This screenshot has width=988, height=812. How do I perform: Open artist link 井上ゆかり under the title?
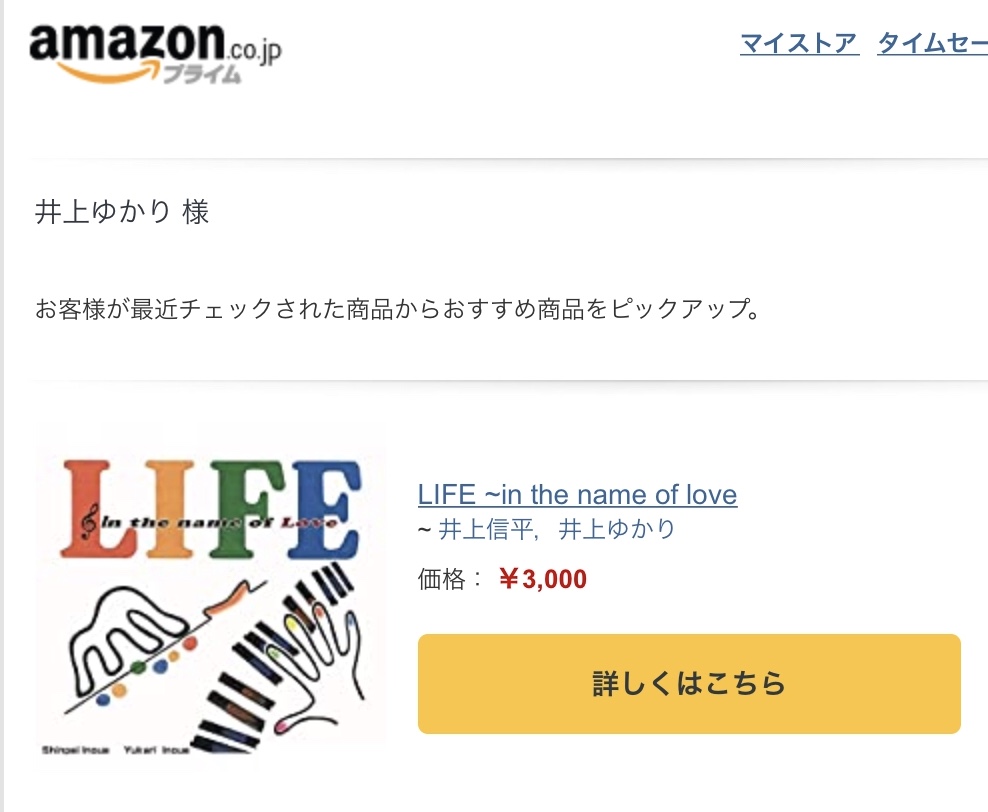click(x=617, y=528)
